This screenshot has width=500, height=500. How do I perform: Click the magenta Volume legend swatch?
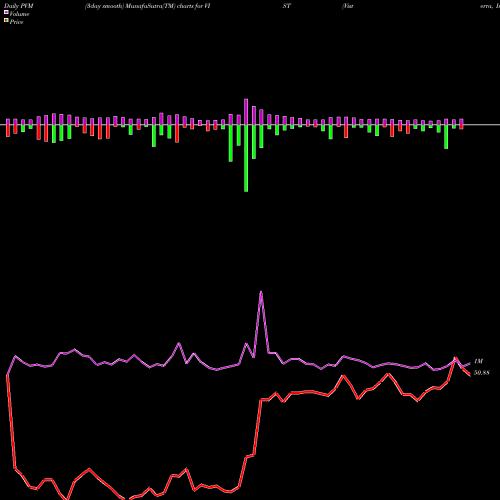6,13
